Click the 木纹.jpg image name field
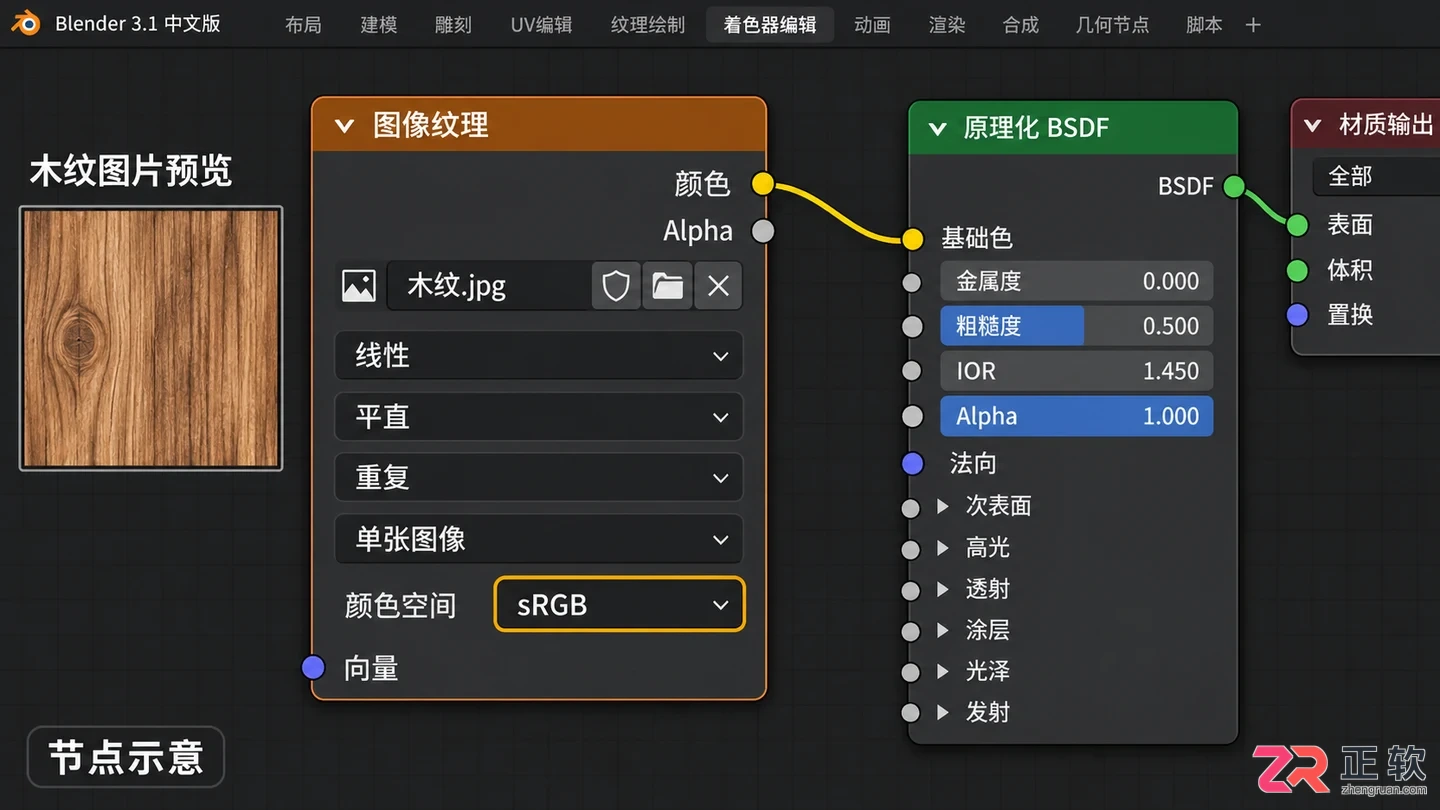Viewport: 1440px width, 810px height. pos(488,286)
